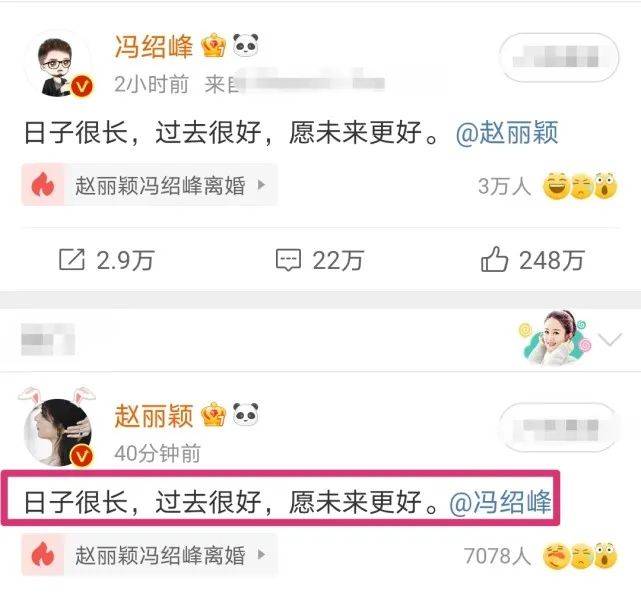The width and height of the screenshot is (641, 596).
Task: Open first 赵丽颖冯绍峰离婚 topic arrow
Action: pyautogui.click(x=262, y=185)
